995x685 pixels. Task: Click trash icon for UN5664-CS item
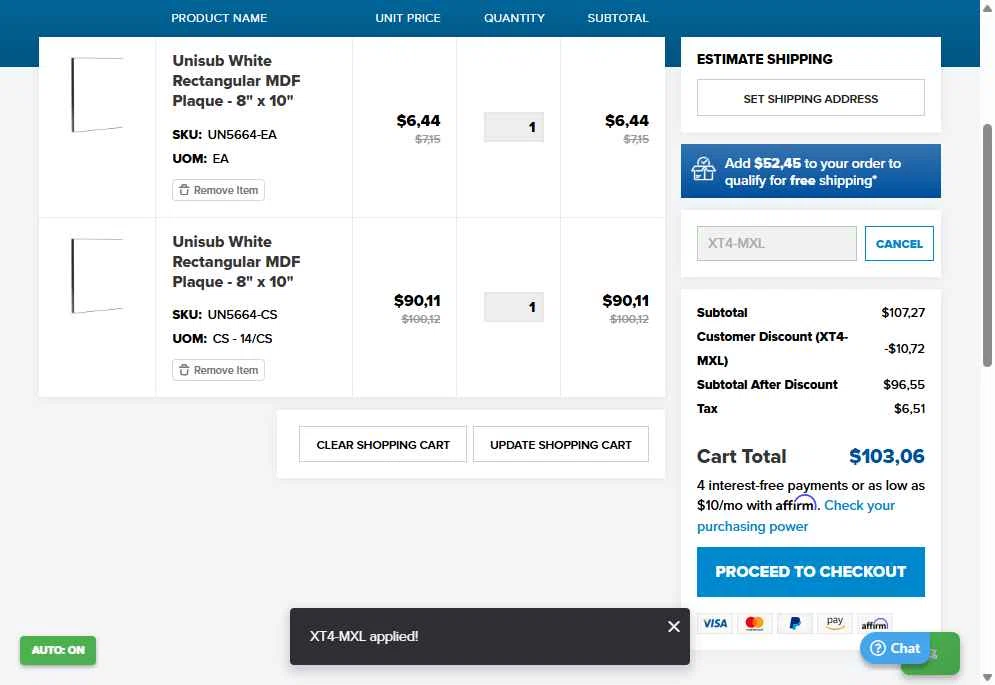(x=184, y=370)
